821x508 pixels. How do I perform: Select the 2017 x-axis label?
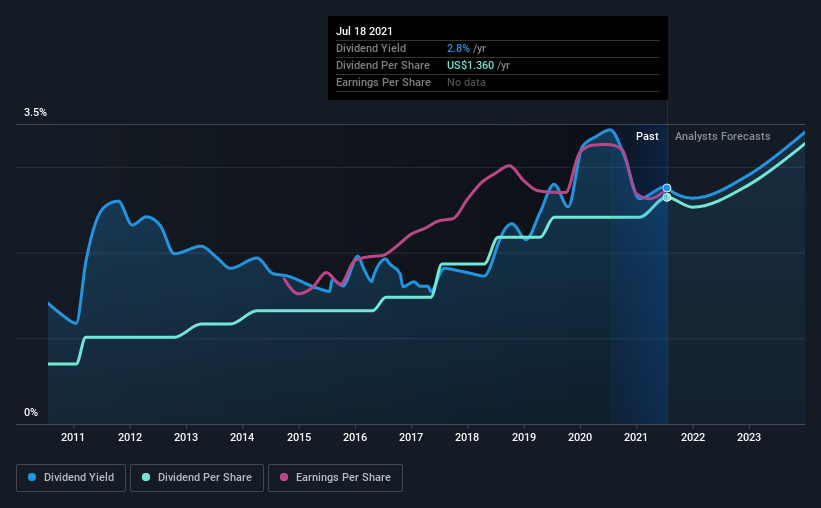coord(411,437)
